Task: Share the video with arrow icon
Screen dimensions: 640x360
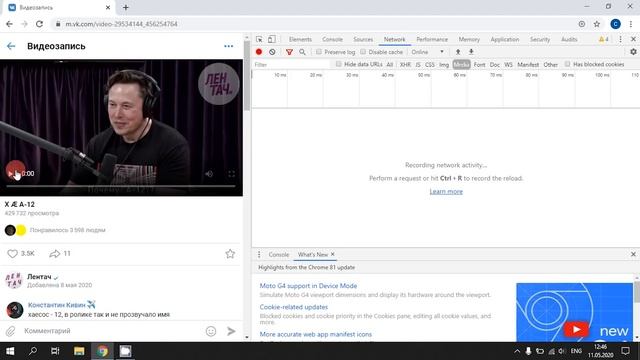Action: pyautogui.click(x=54, y=253)
